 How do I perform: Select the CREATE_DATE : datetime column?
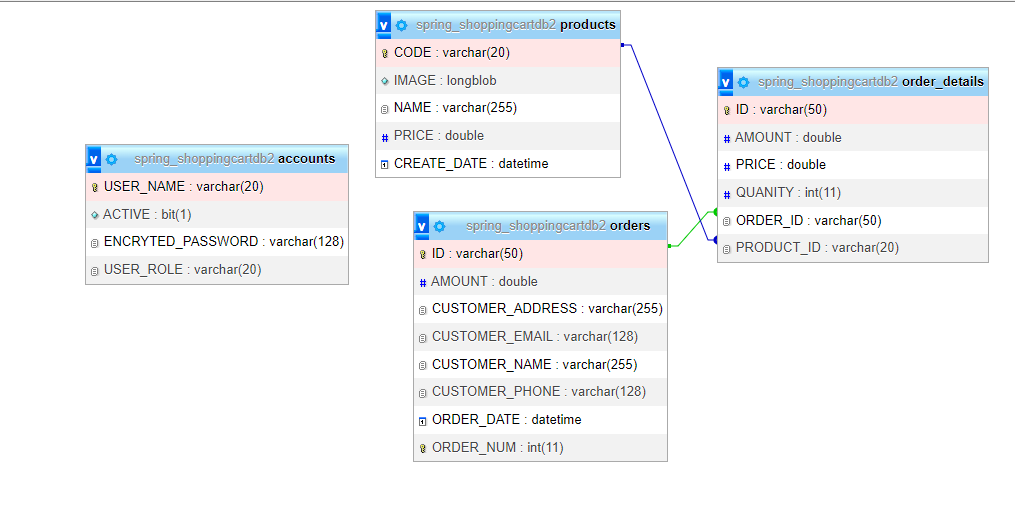click(498, 164)
